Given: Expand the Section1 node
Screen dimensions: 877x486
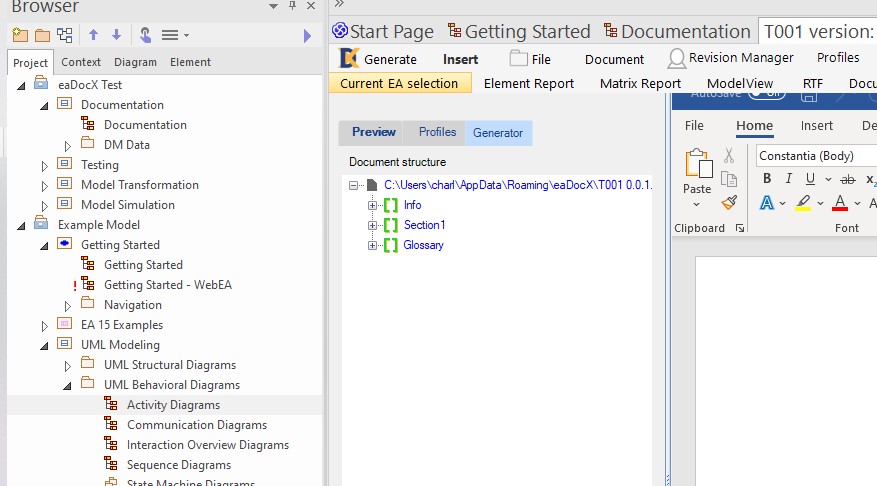Looking at the screenshot, I should (x=372, y=225).
